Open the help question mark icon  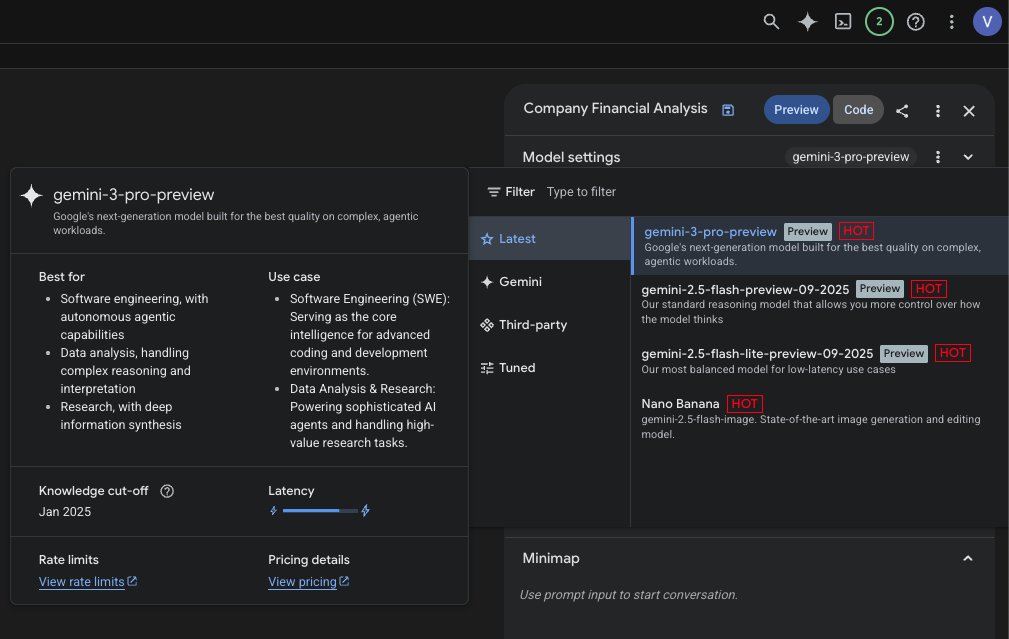(x=915, y=22)
